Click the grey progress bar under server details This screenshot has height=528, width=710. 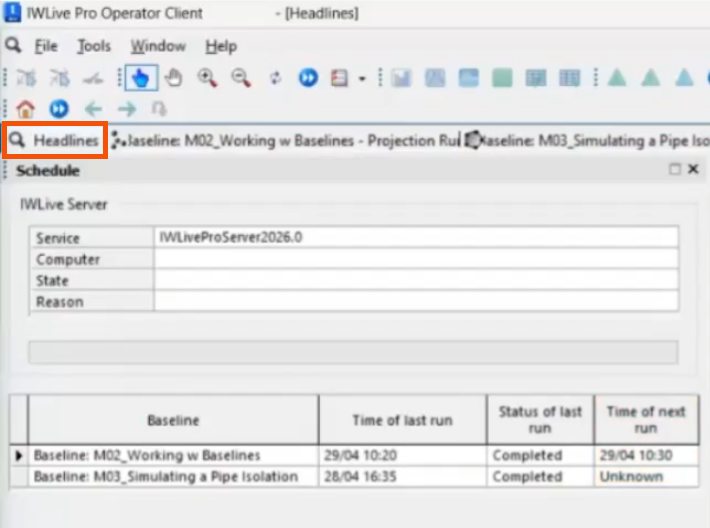tap(354, 352)
